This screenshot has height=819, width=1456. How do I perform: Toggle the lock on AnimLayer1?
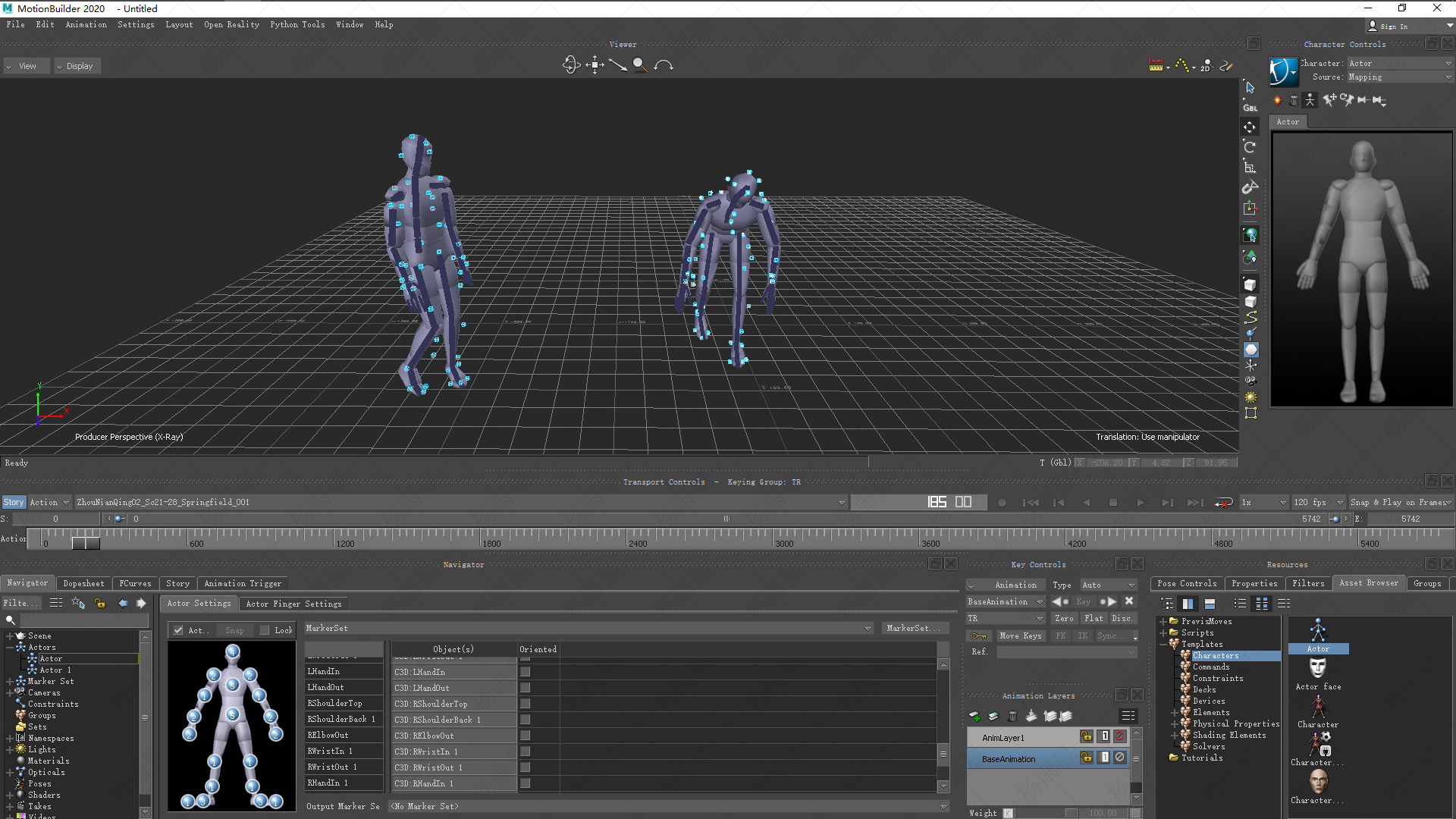[x=1087, y=736]
